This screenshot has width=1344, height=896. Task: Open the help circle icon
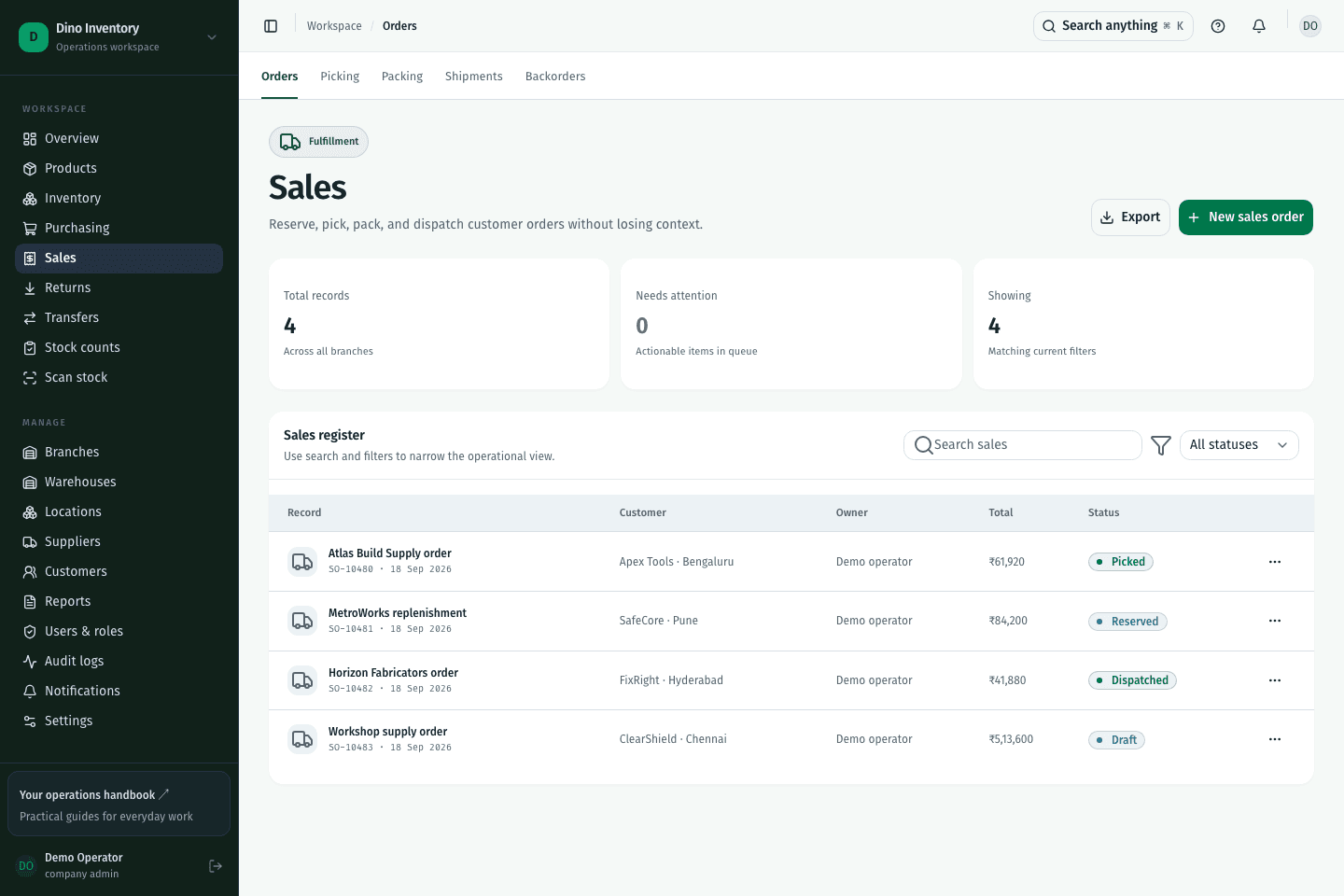pos(1218,26)
